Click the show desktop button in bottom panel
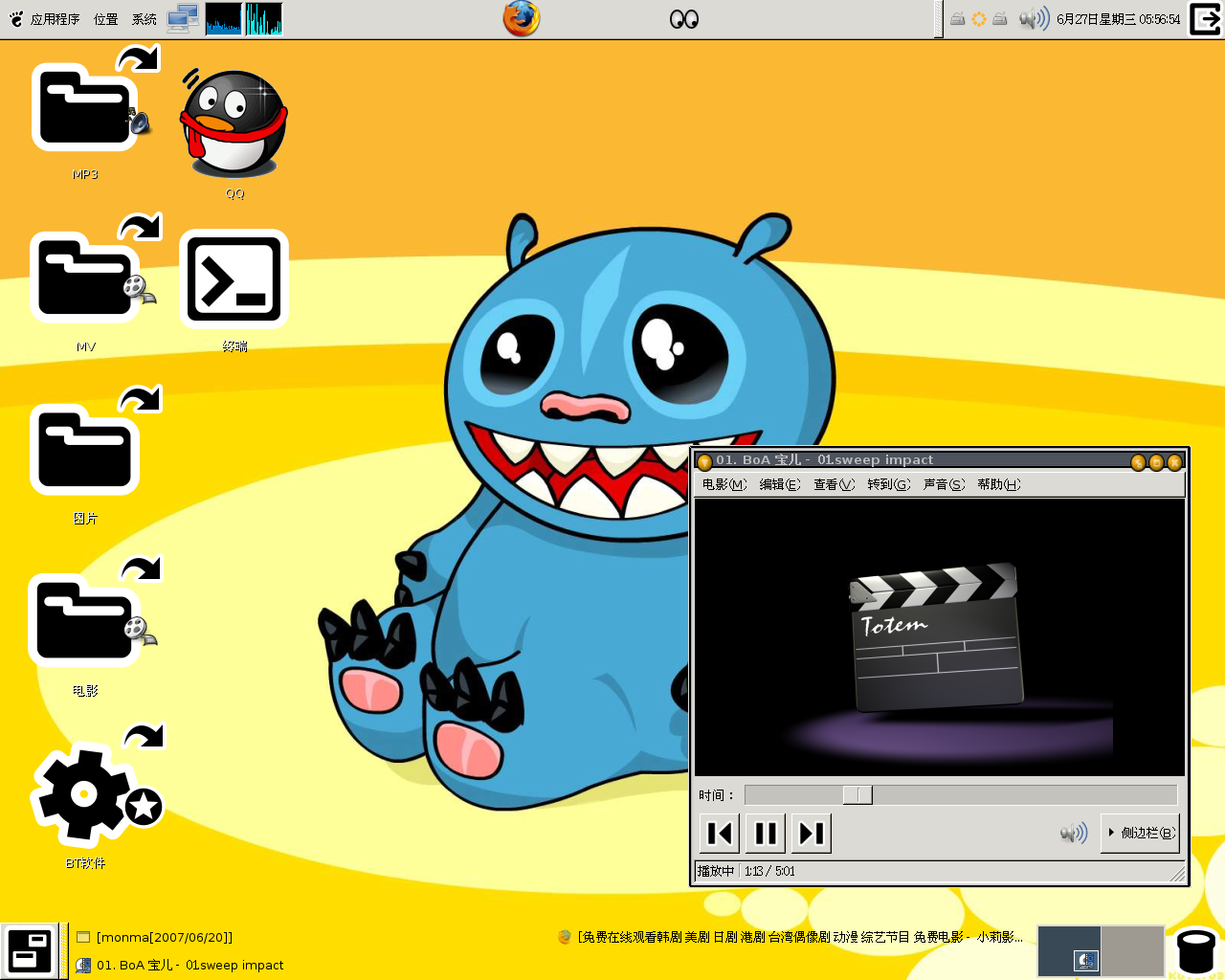Viewport: 1225px width, 980px height. 30,951
